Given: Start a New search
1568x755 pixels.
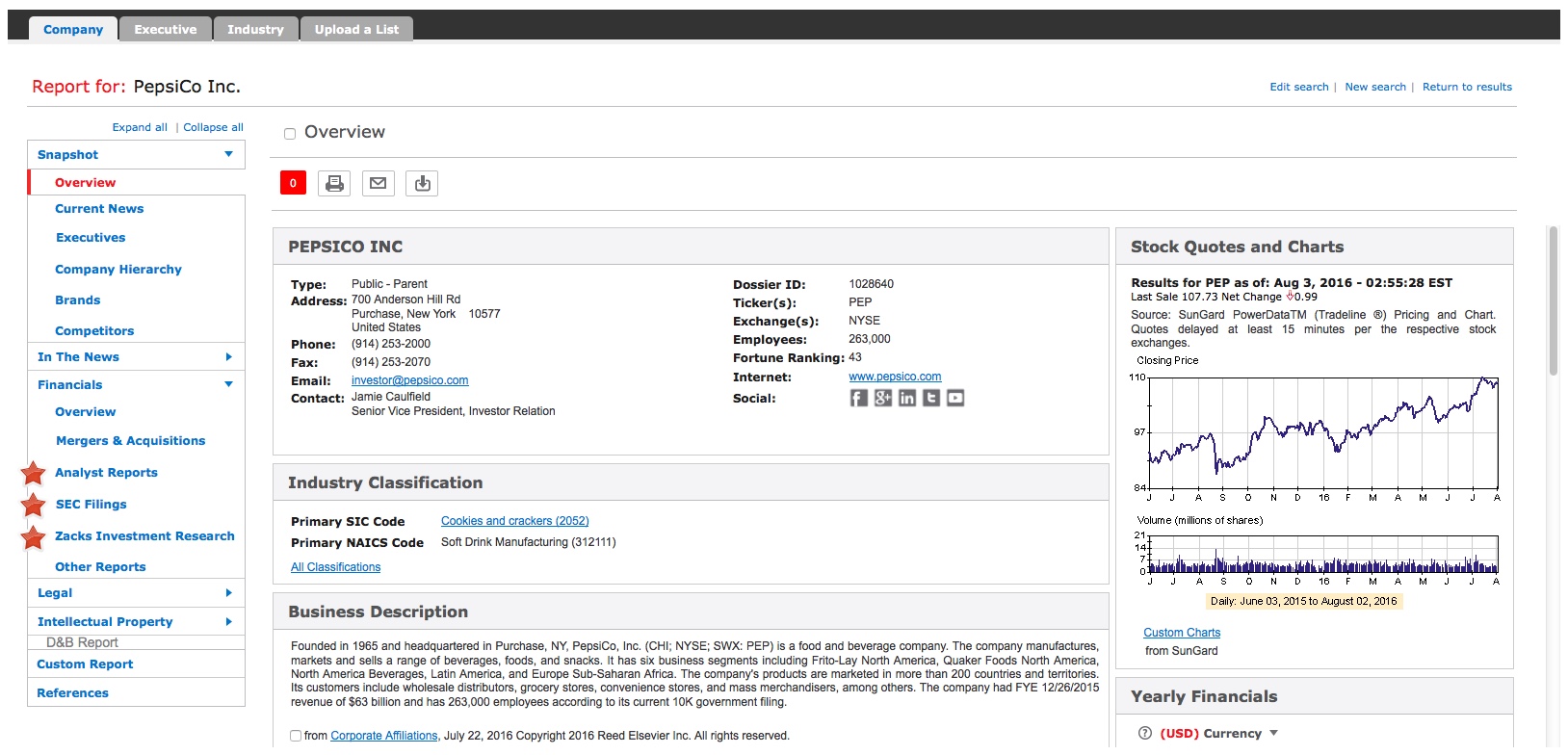Looking at the screenshot, I should coord(1375,87).
